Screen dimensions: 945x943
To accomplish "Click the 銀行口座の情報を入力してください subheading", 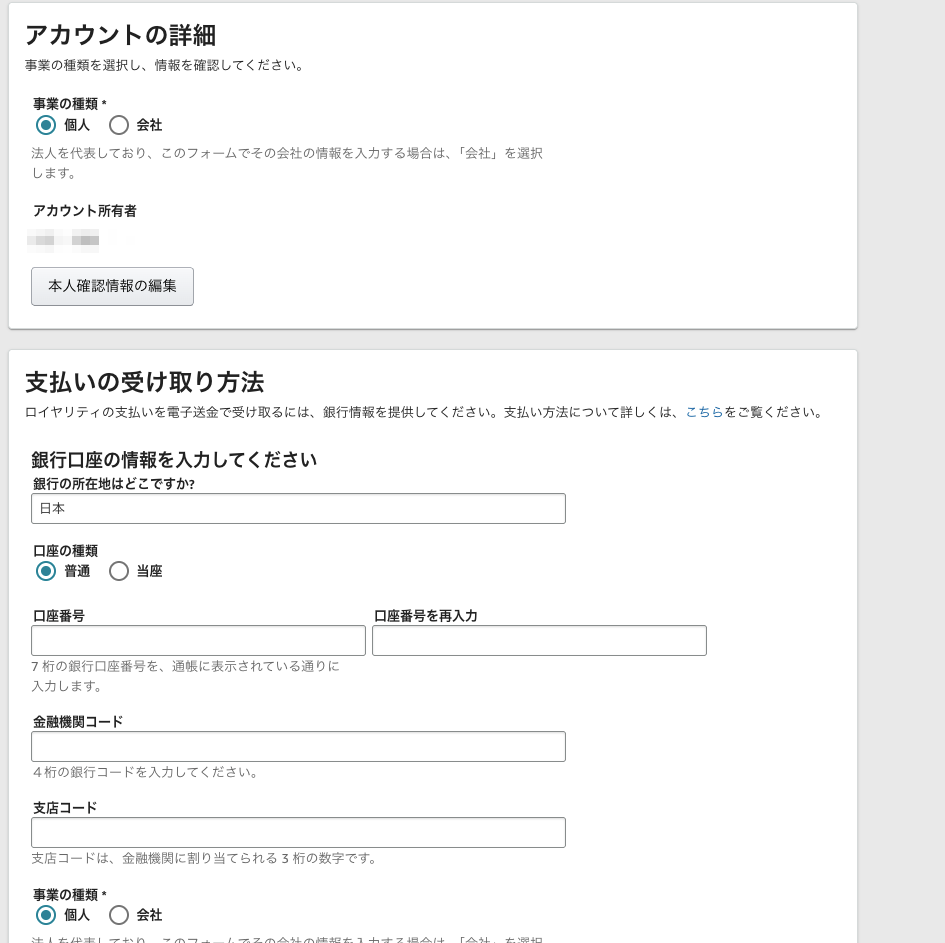I will point(174,460).
